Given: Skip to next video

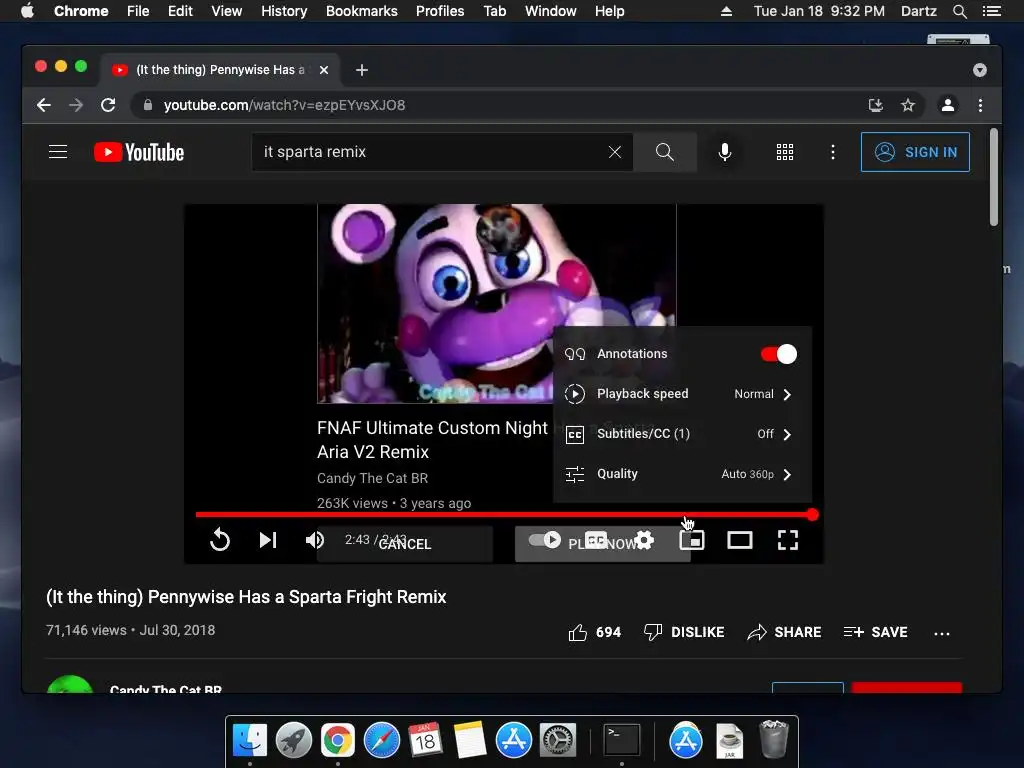Looking at the screenshot, I should click(268, 540).
